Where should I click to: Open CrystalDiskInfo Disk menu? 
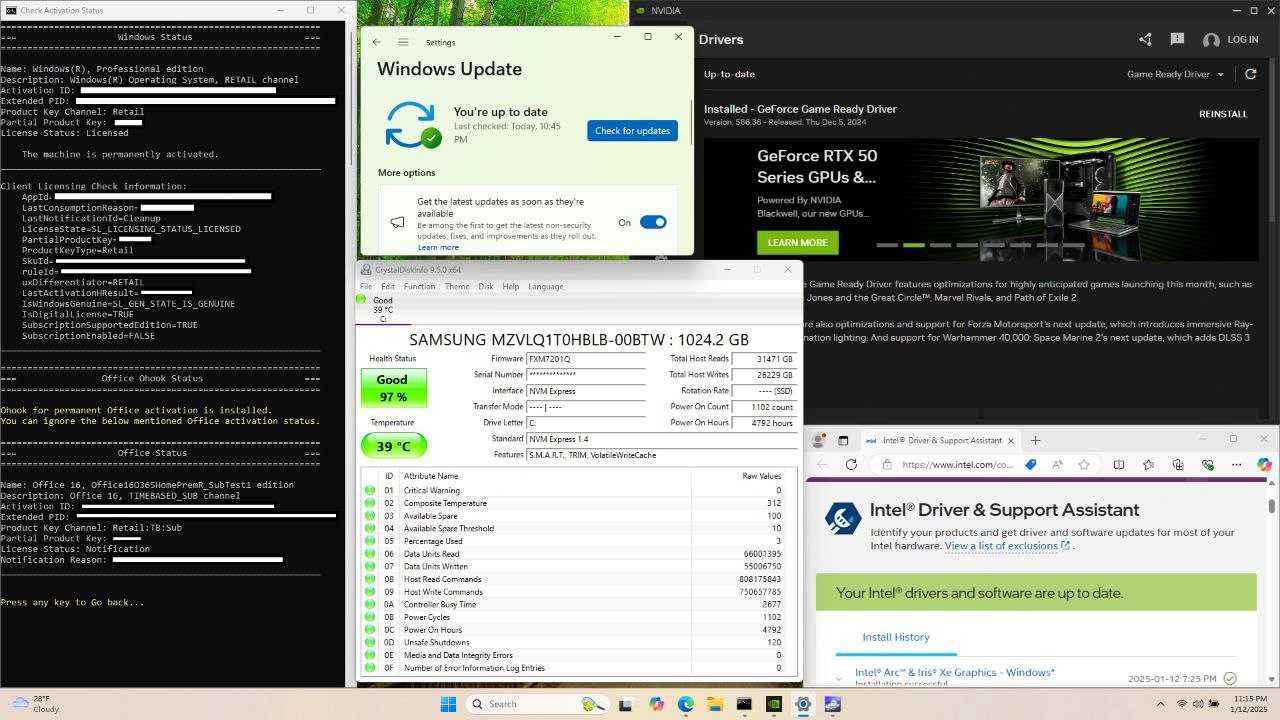[486, 286]
